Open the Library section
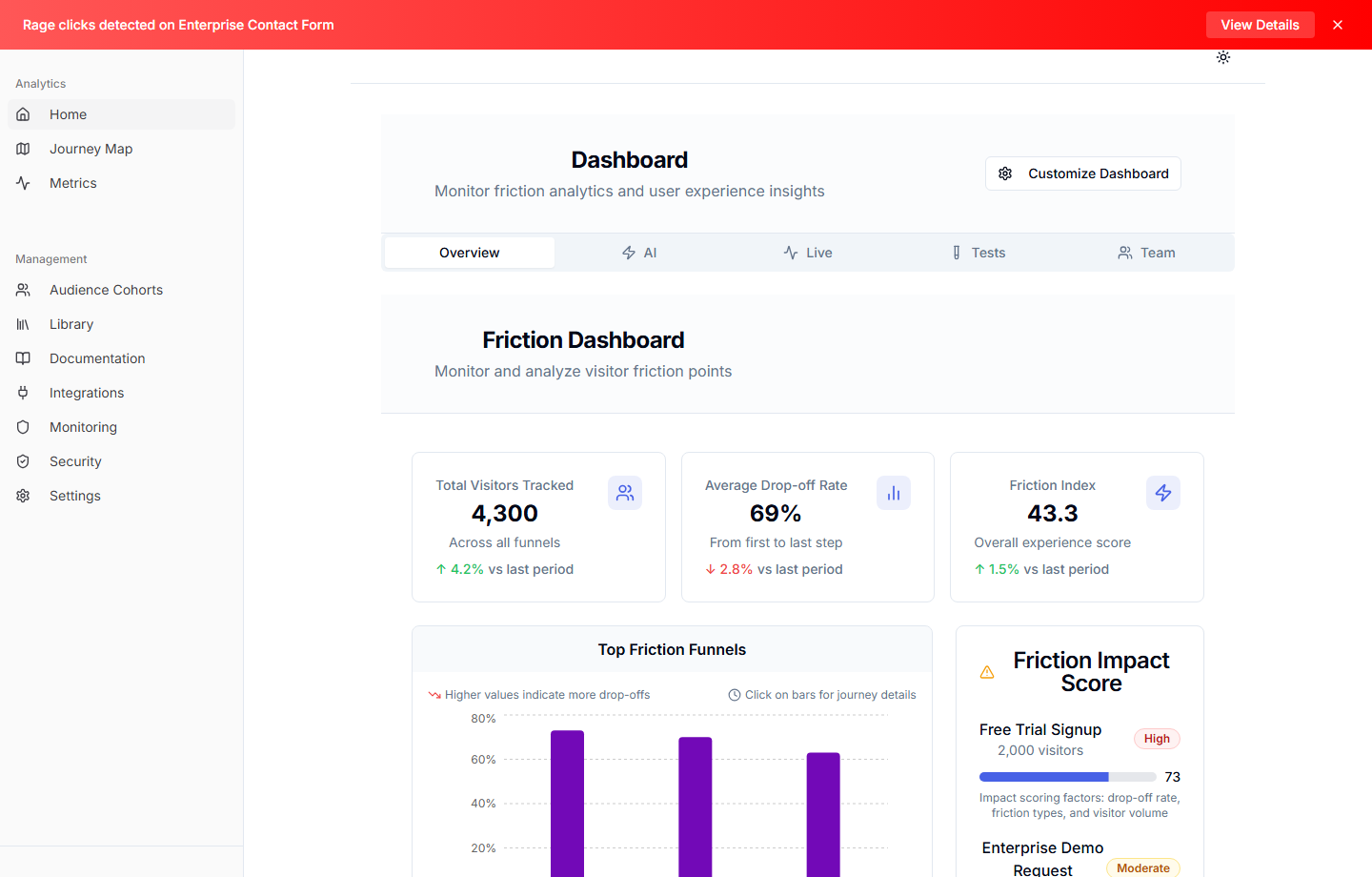The height and width of the screenshot is (877, 1372). pyautogui.click(x=121, y=324)
